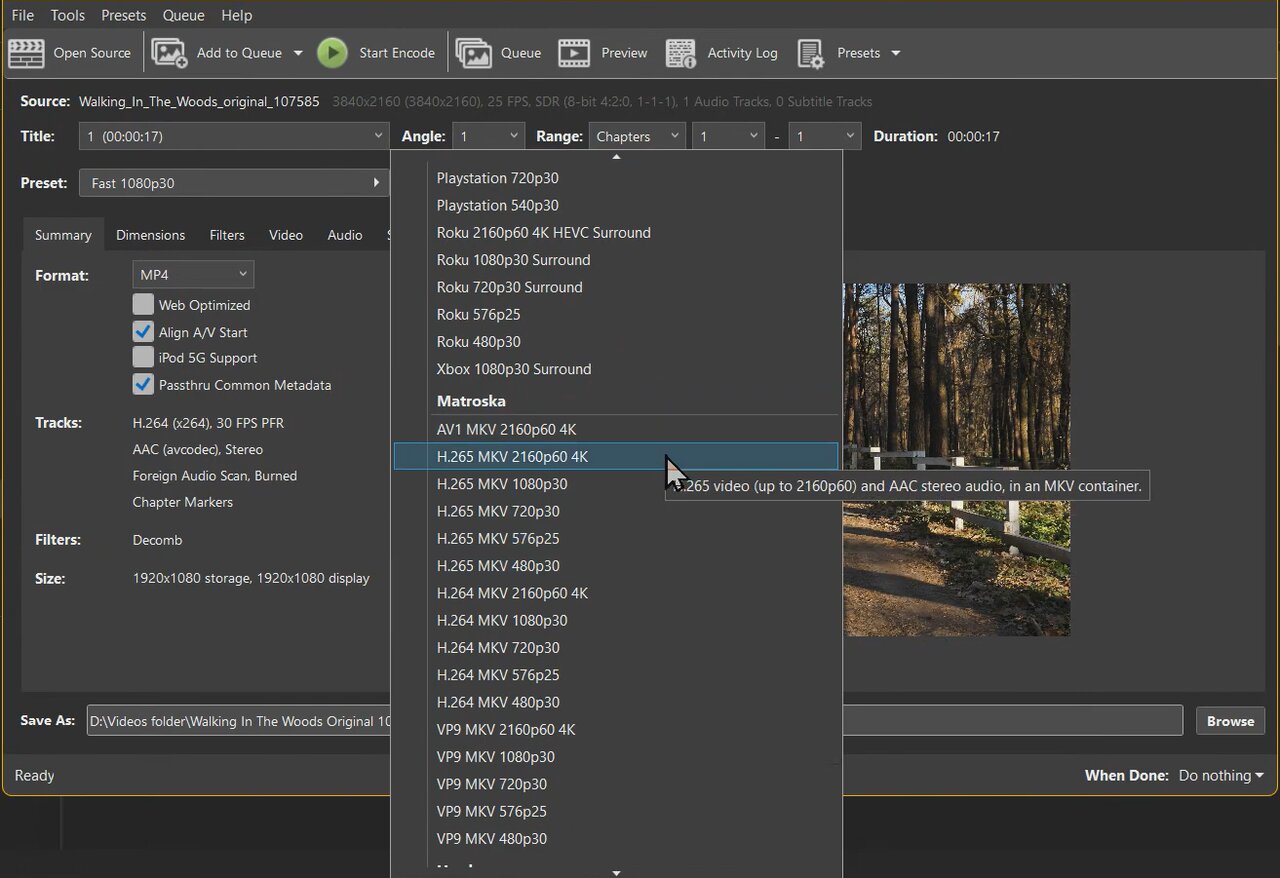Click the Browse button
The height and width of the screenshot is (878, 1280).
click(1230, 721)
